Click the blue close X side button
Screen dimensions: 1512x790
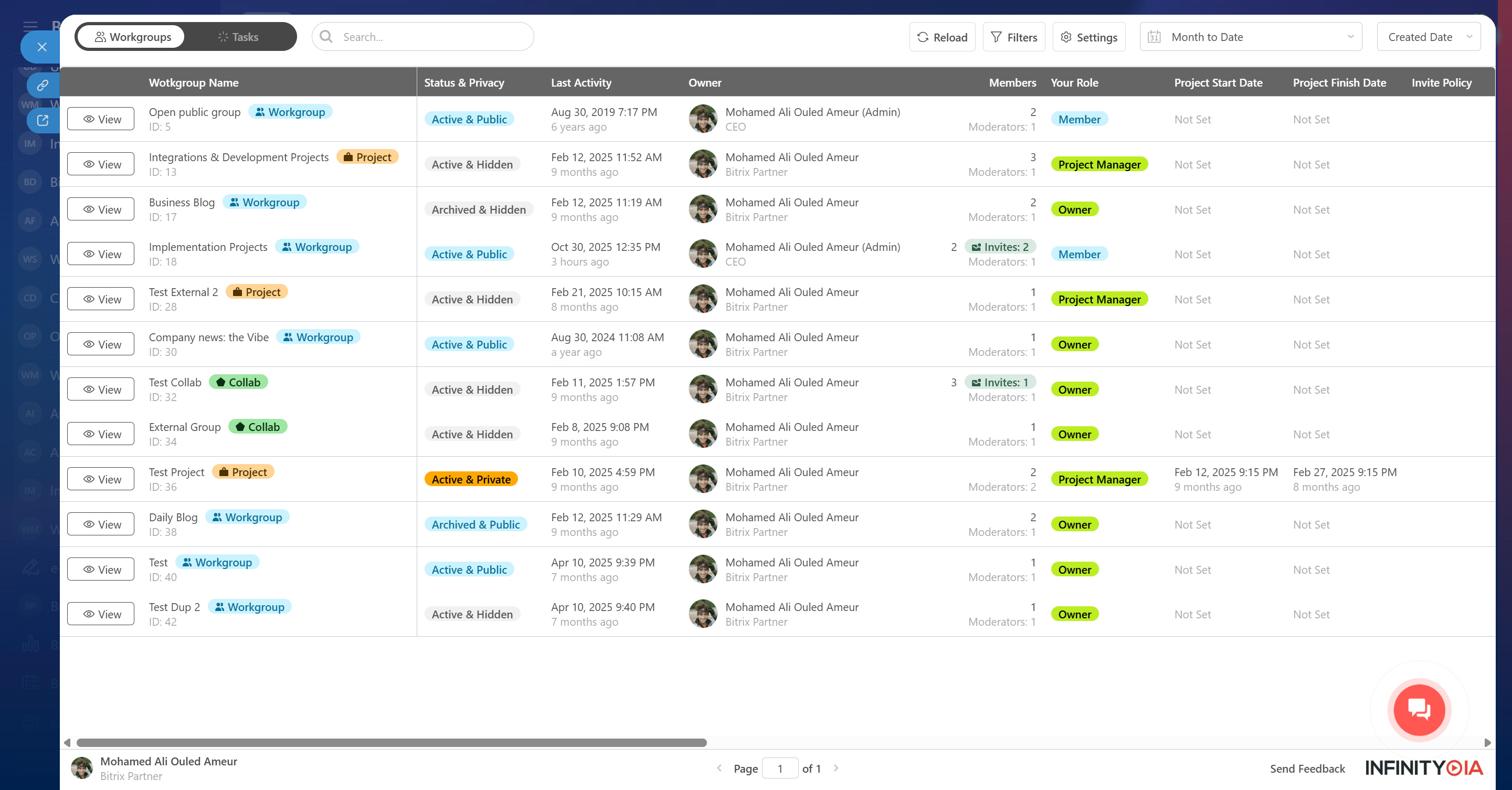(x=41, y=47)
